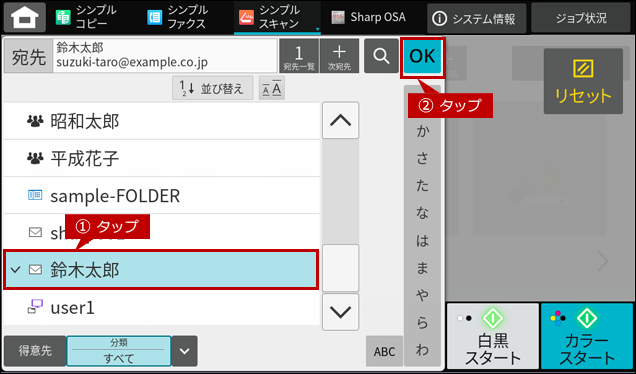The image size is (636, 374).
Task: Select the 平成花子 group entry
Action: click(x=162, y=158)
